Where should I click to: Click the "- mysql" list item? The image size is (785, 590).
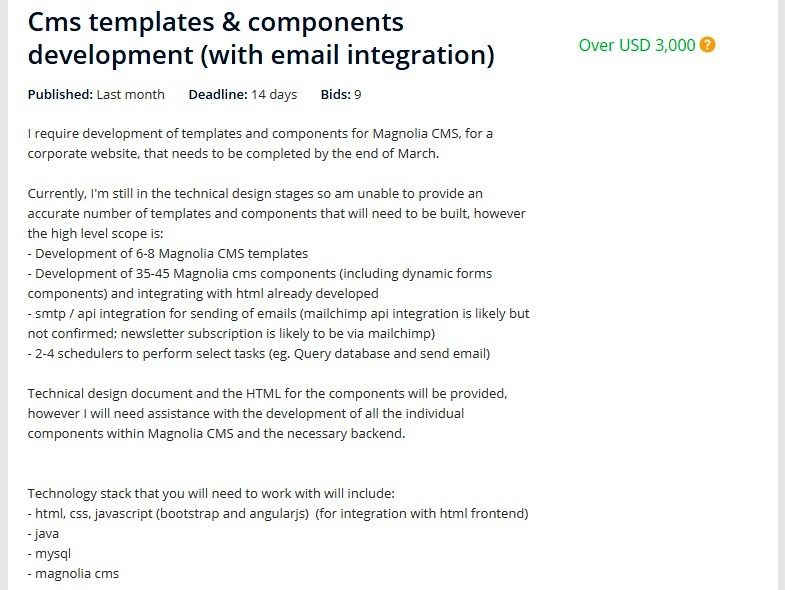(50, 553)
